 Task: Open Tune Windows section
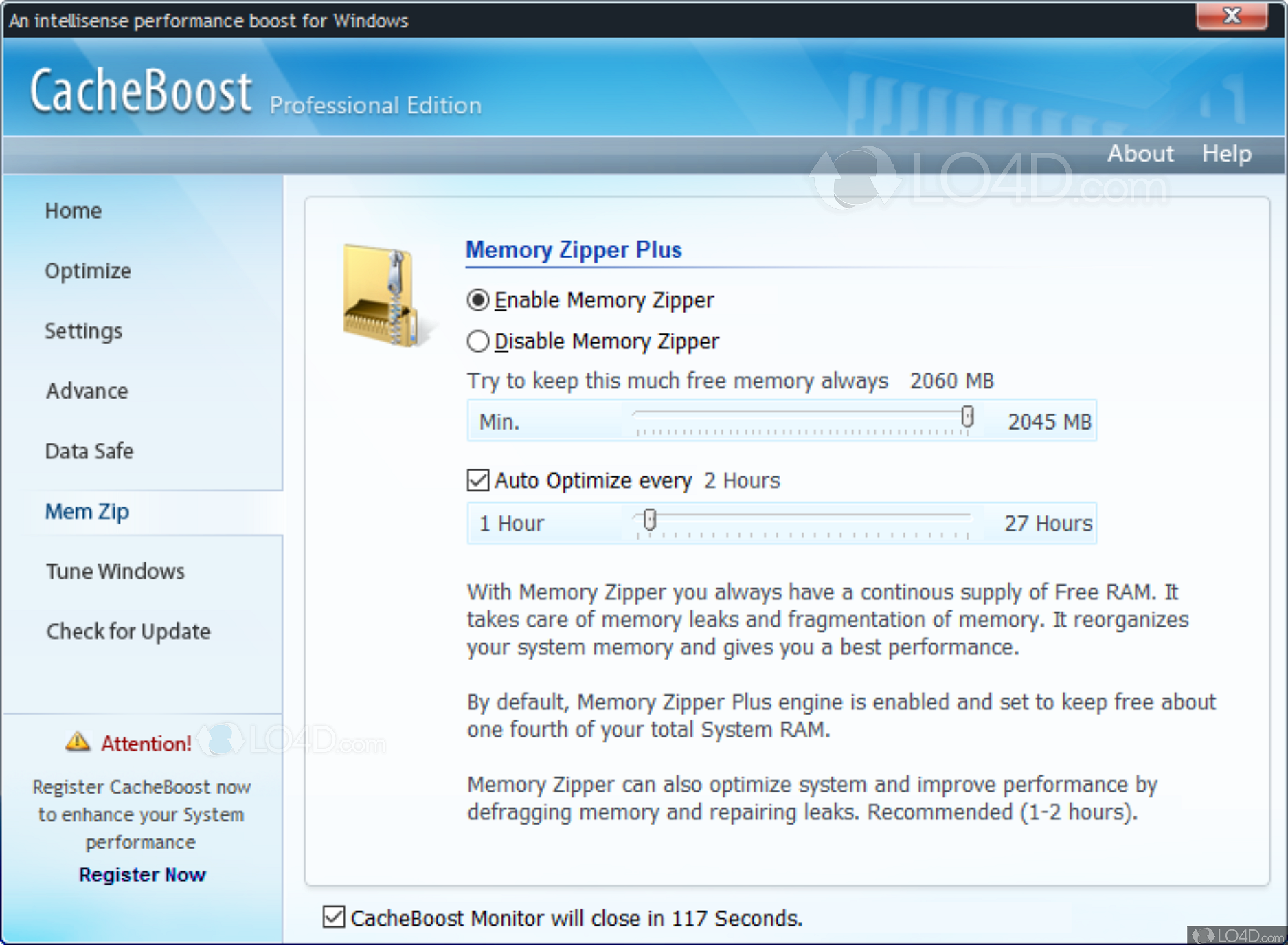point(115,571)
